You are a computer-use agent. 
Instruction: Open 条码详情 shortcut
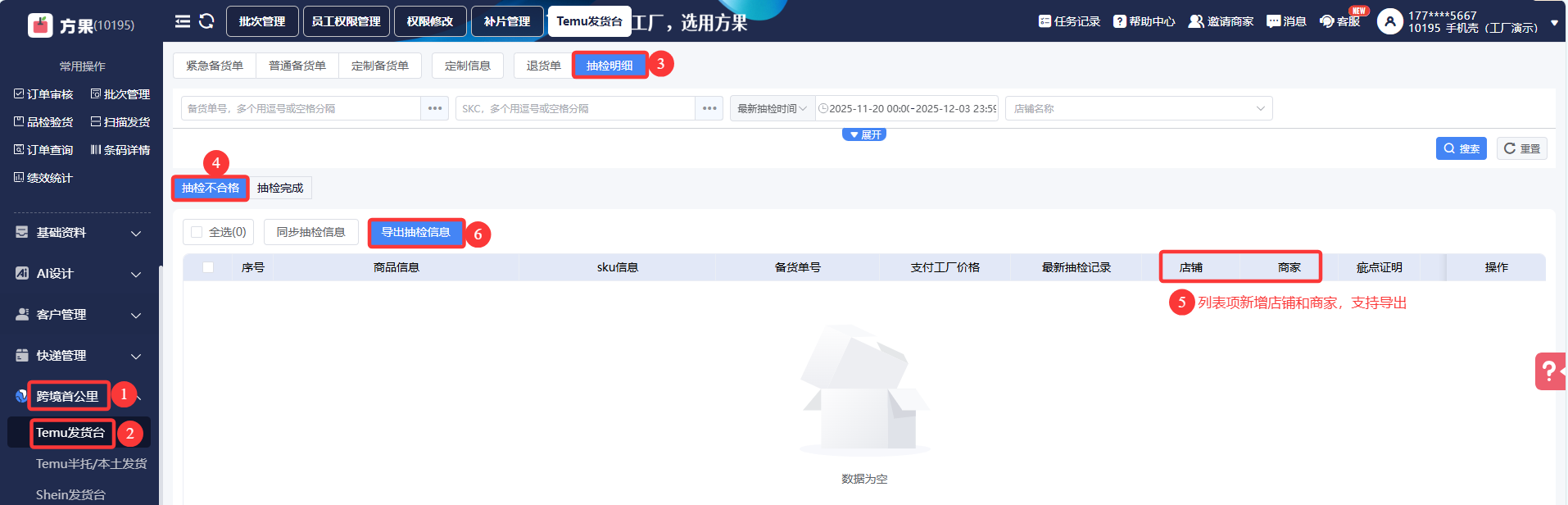(120, 150)
